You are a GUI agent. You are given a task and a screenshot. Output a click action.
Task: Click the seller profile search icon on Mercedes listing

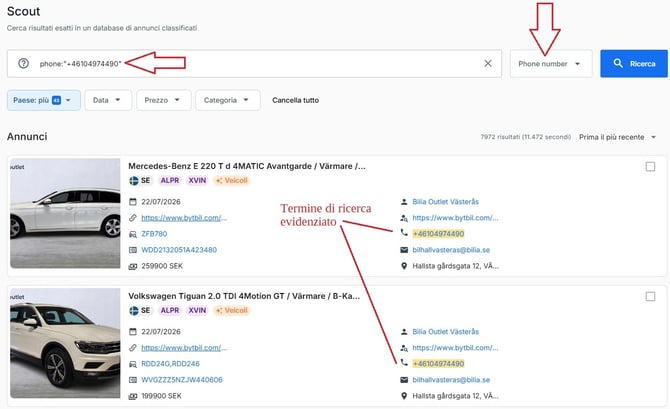tap(404, 218)
